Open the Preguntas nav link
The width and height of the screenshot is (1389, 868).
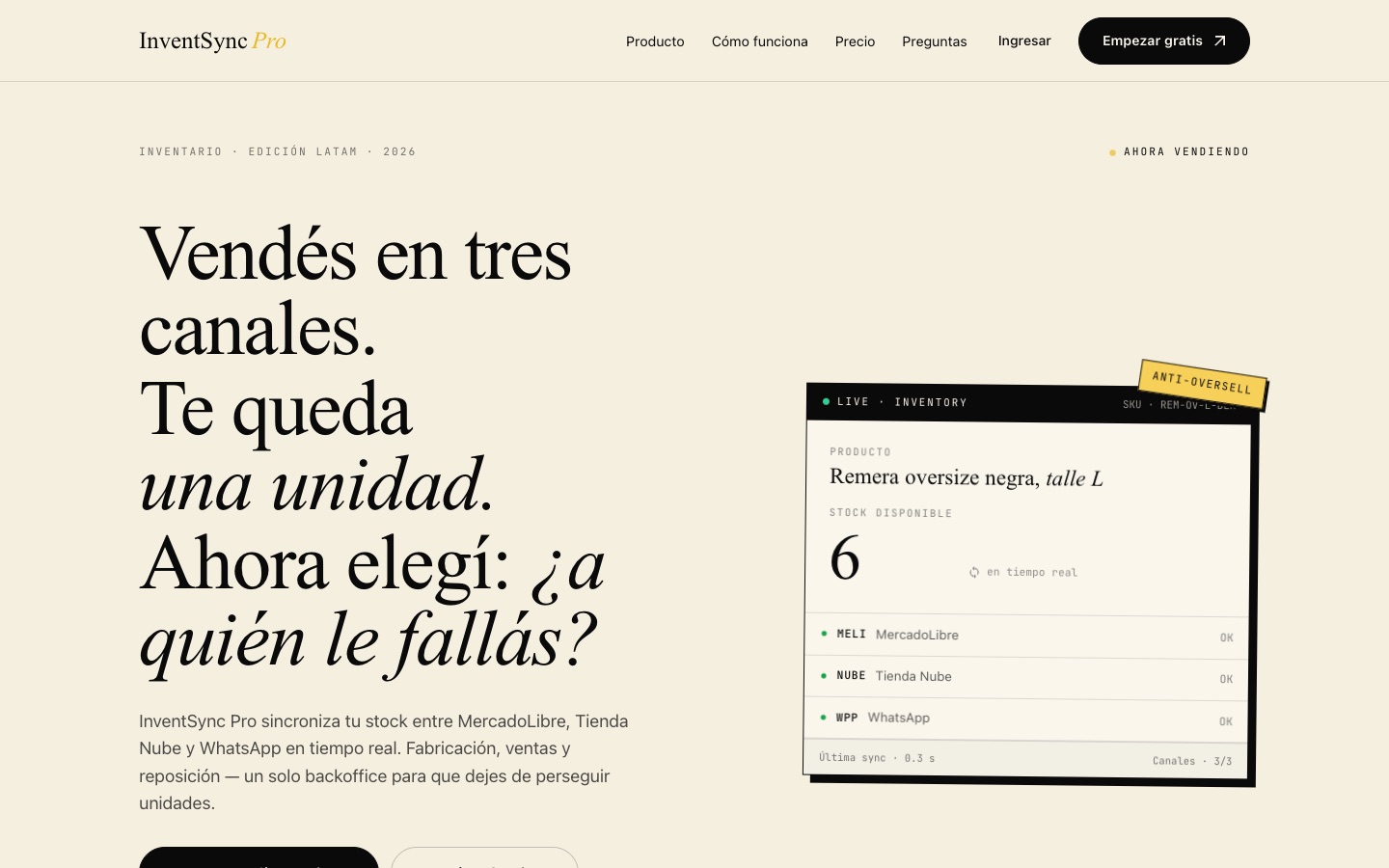(934, 41)
